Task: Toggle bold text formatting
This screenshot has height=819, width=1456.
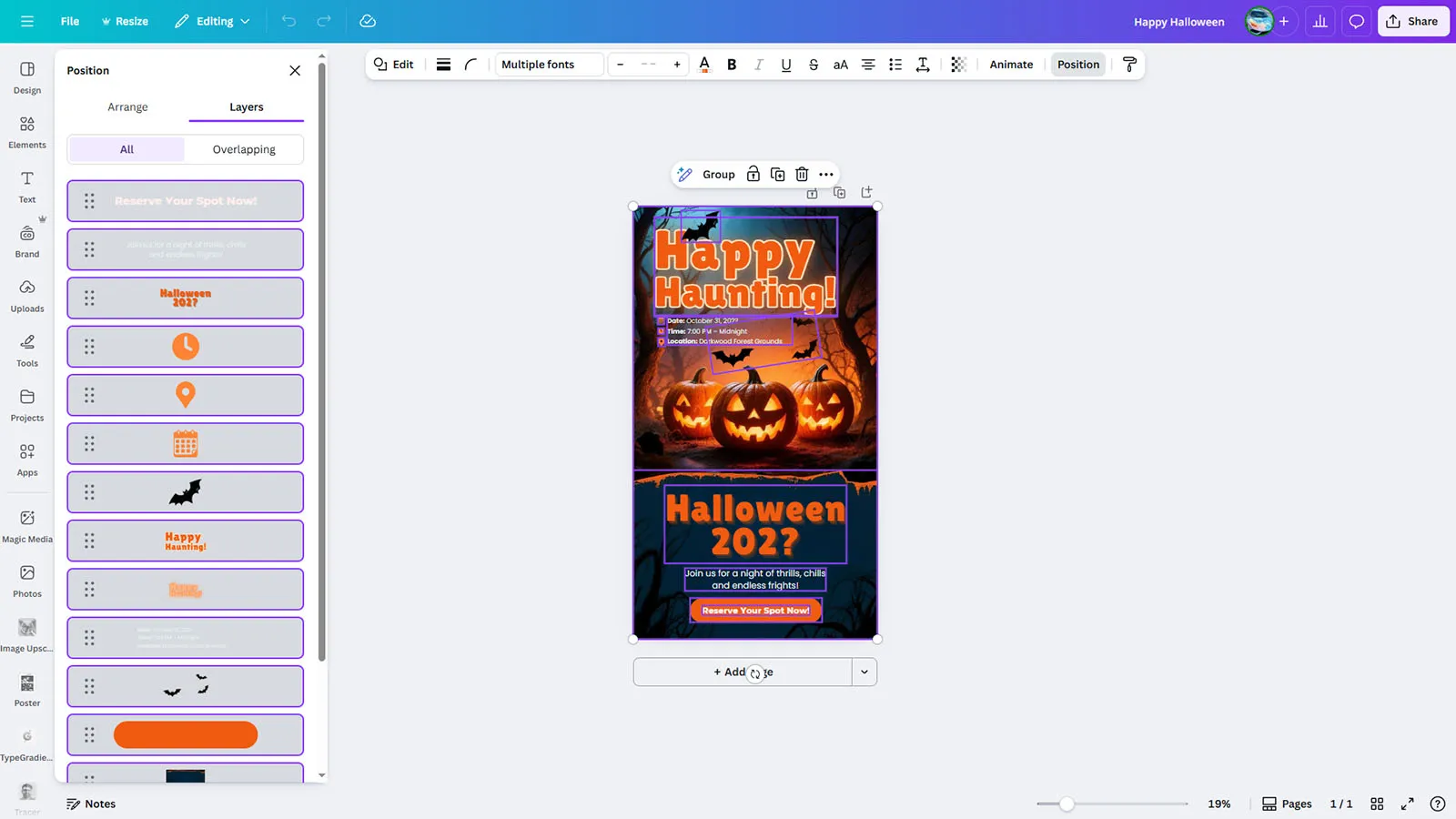Action: tap(732, 65)
